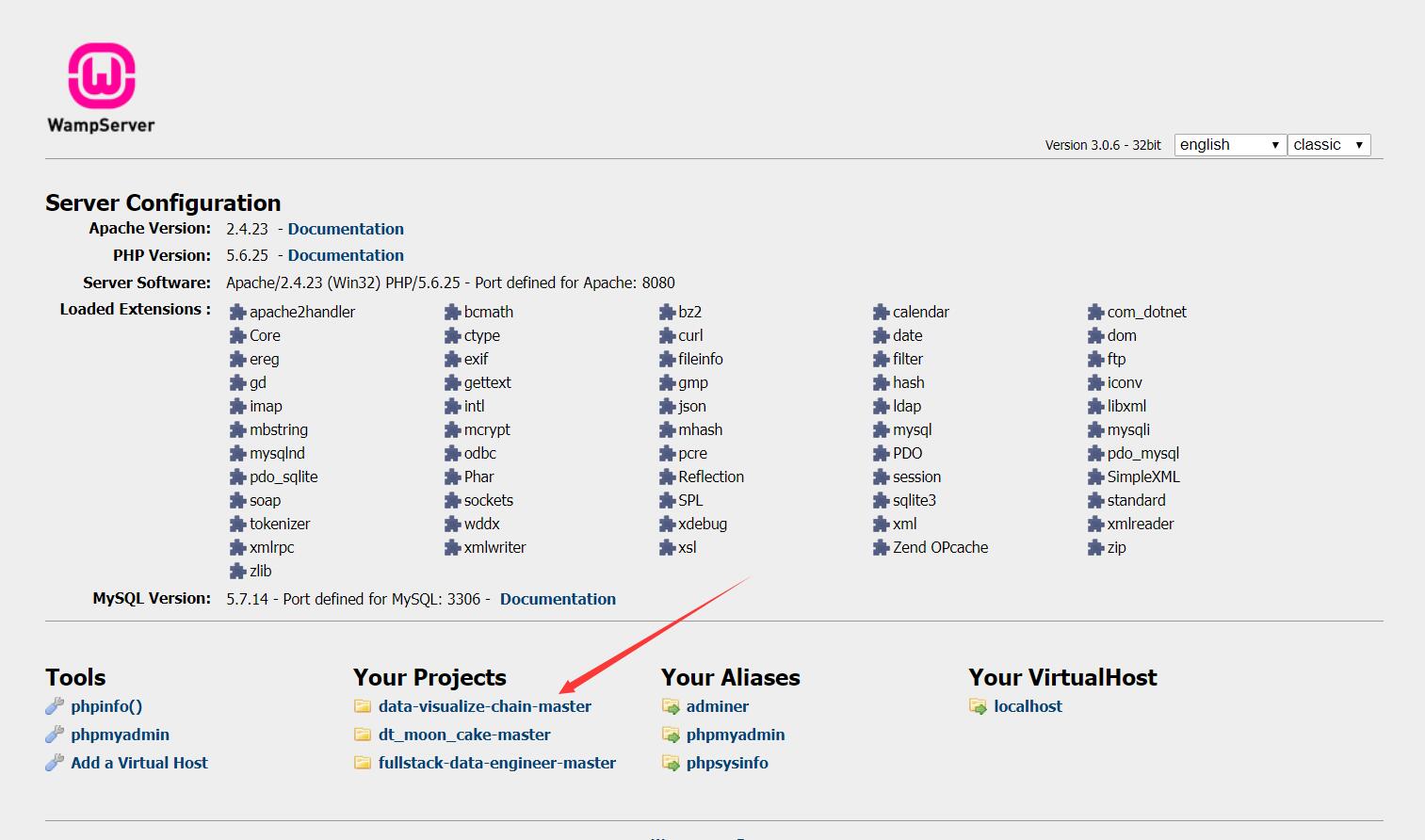This screenshot has width=1425, height=840.
Task: Open Add a Virtual Host link
Action: coord(139,763)
